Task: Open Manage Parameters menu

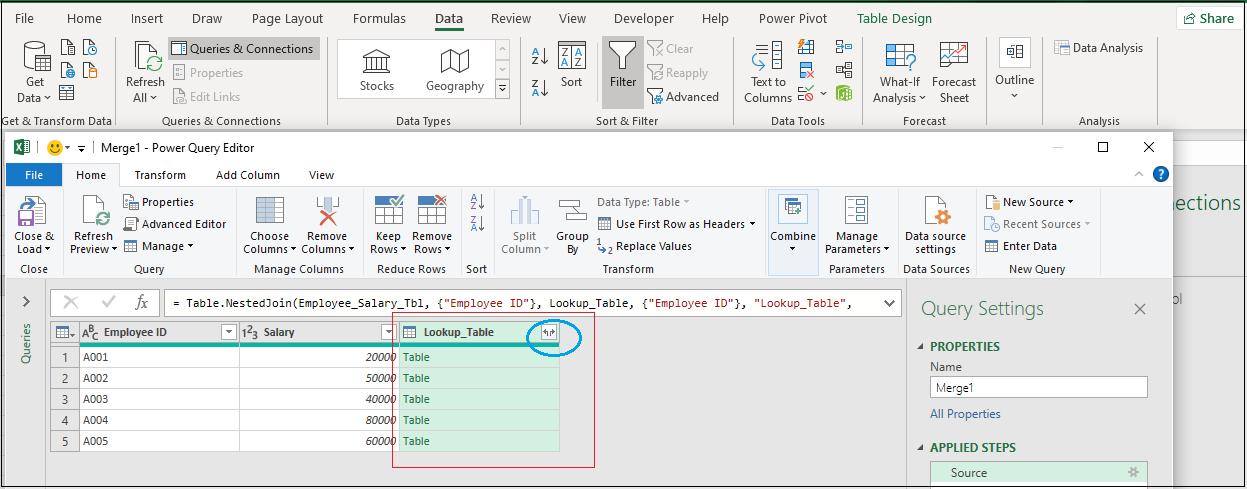Action: [x=856, y=226]
